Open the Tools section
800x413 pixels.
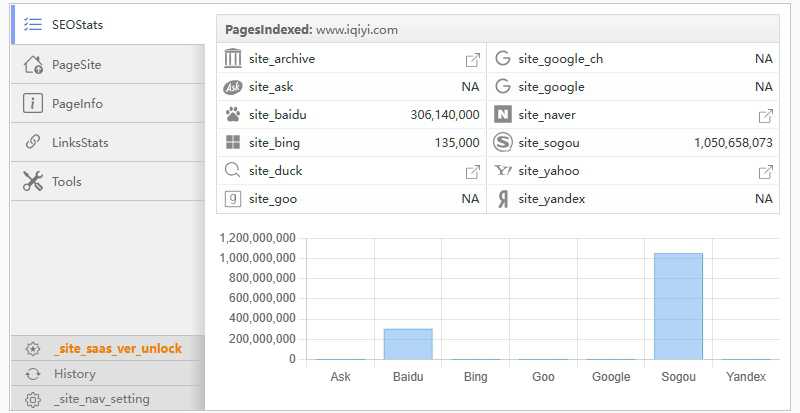click(66, 182)
